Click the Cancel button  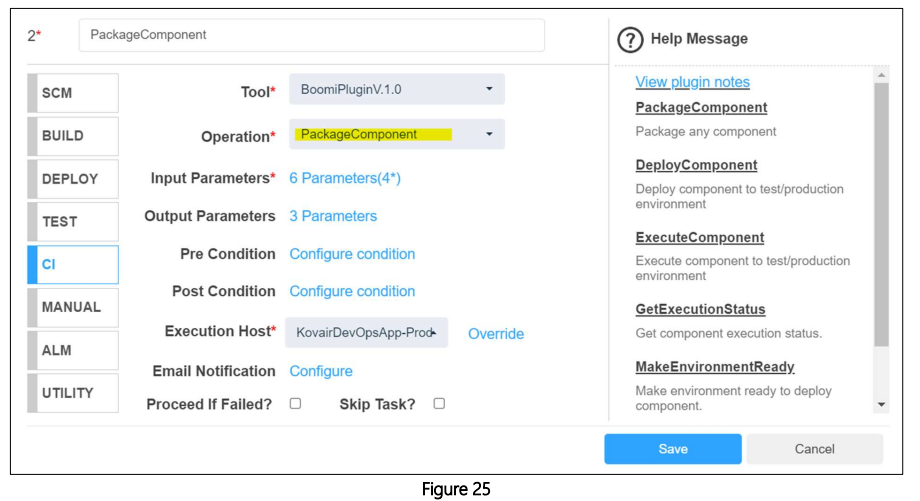(814, 449)
